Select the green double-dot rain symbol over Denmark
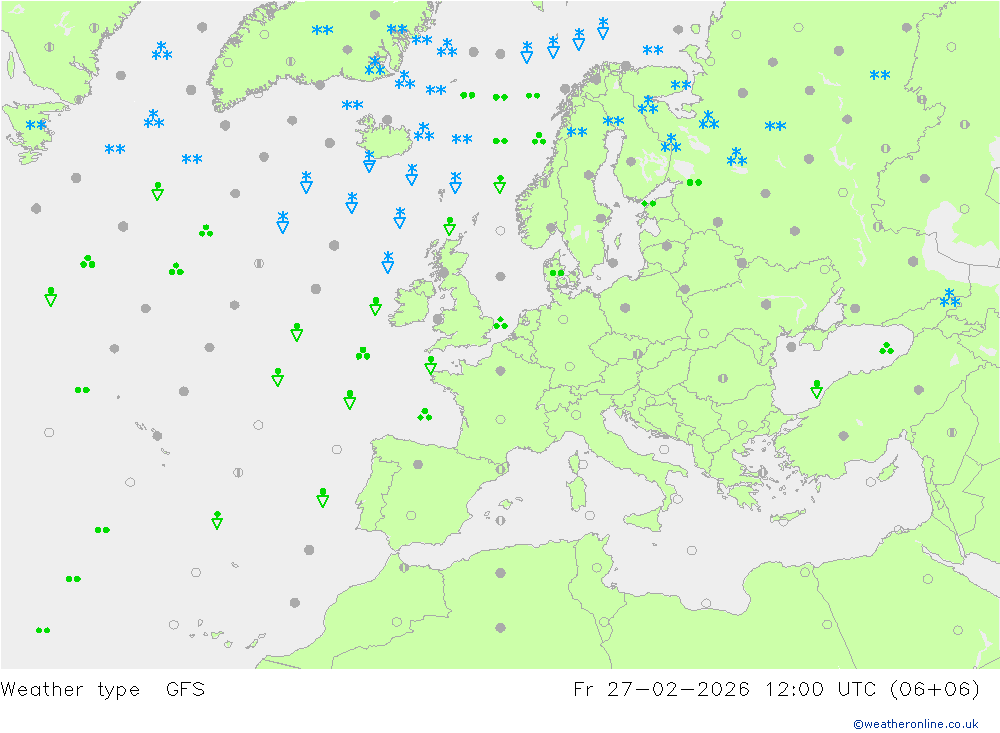Screen dimensions: 1000x733 coord(557,272)
